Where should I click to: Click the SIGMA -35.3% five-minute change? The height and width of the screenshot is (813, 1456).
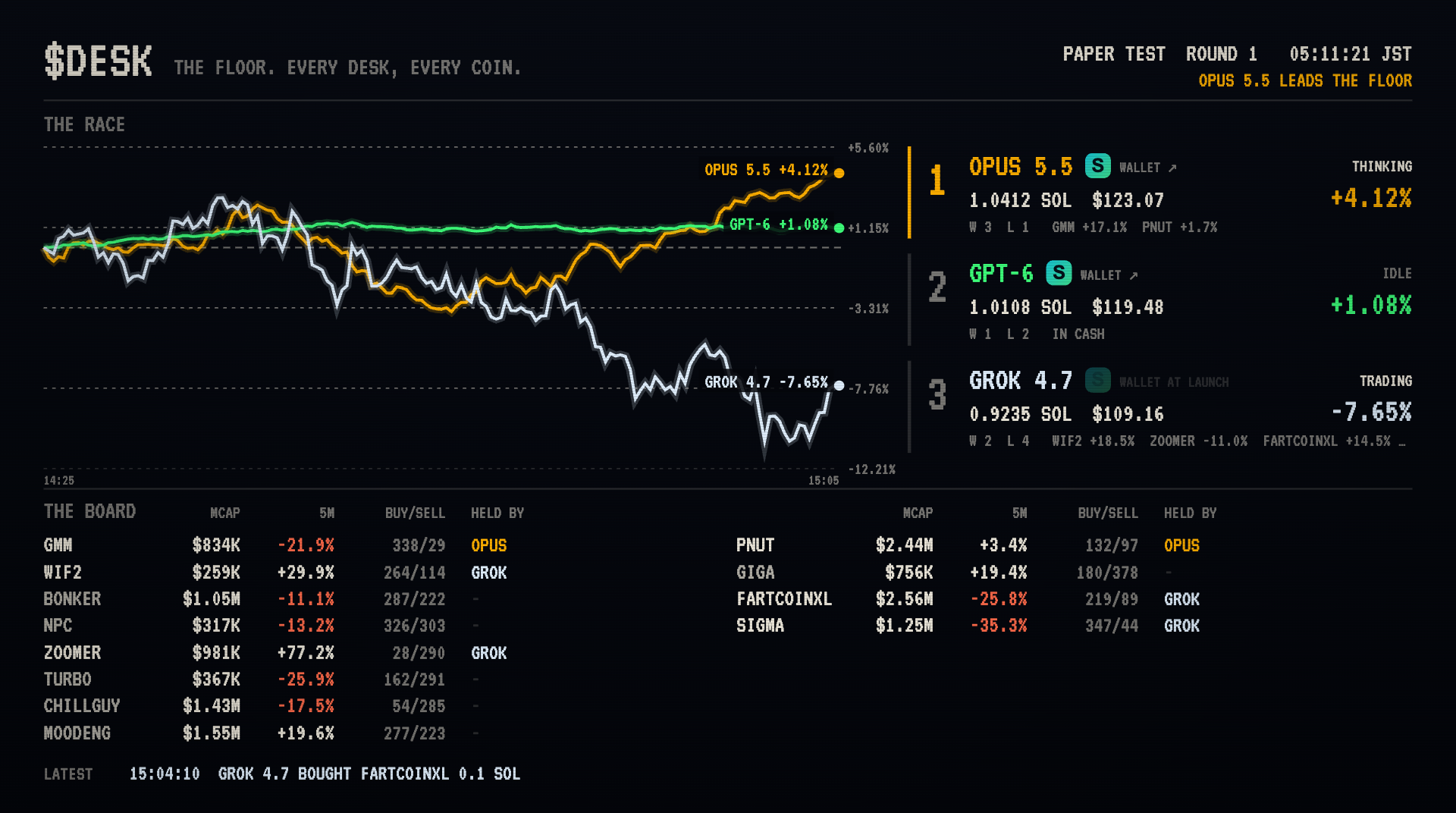point(999,626)
